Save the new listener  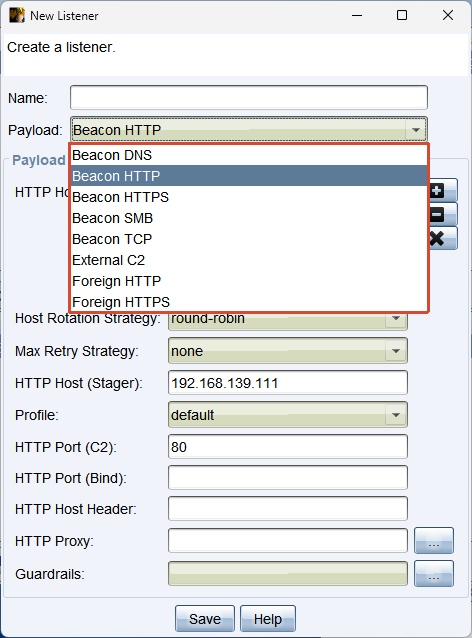point(205,619)
